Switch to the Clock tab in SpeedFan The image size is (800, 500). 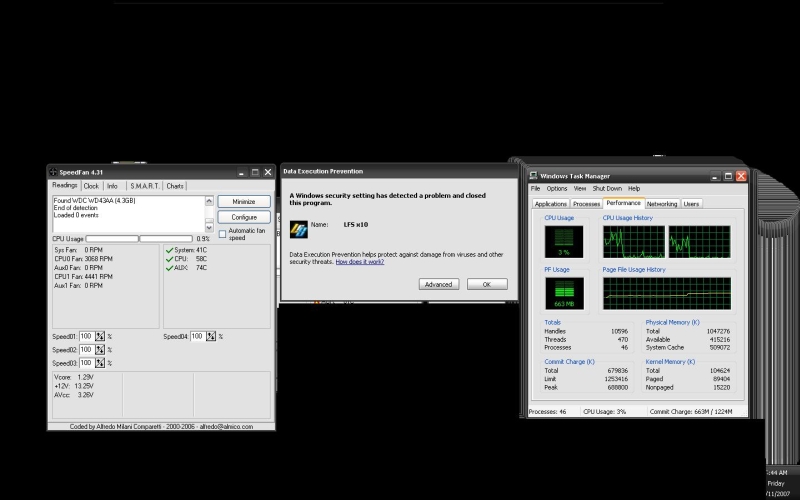91,186
